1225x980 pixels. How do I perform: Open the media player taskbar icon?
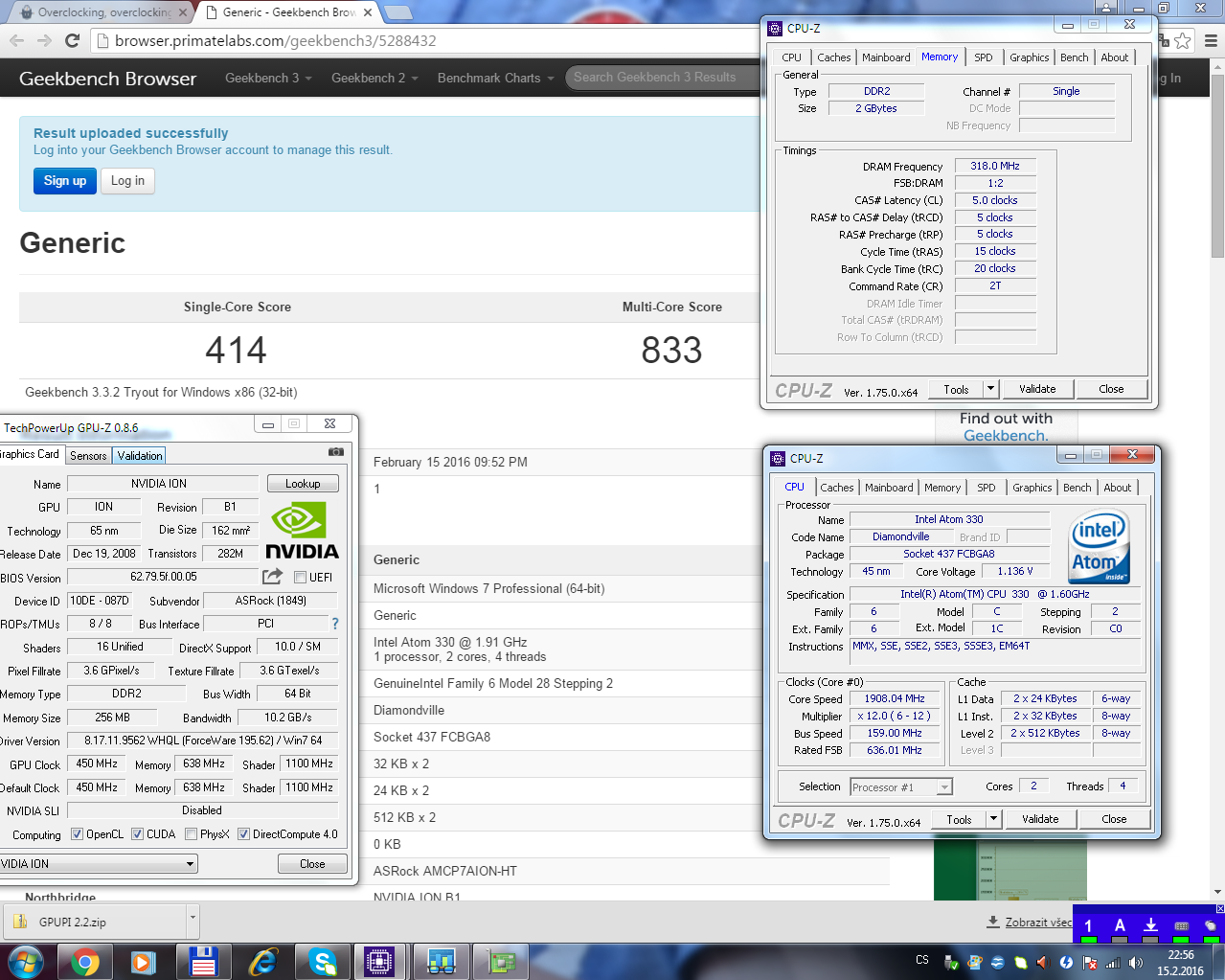click(144, 961)
